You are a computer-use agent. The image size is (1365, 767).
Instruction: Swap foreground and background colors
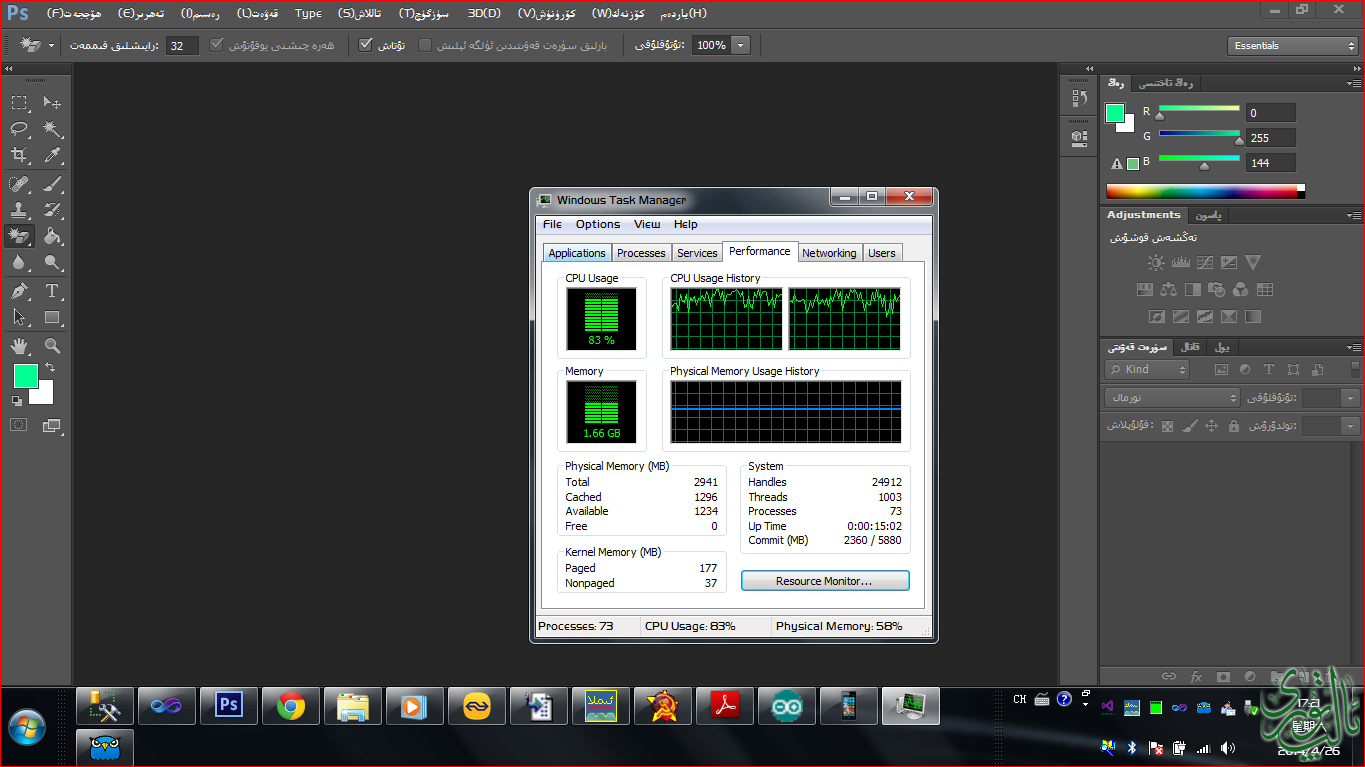pos(50,368)
